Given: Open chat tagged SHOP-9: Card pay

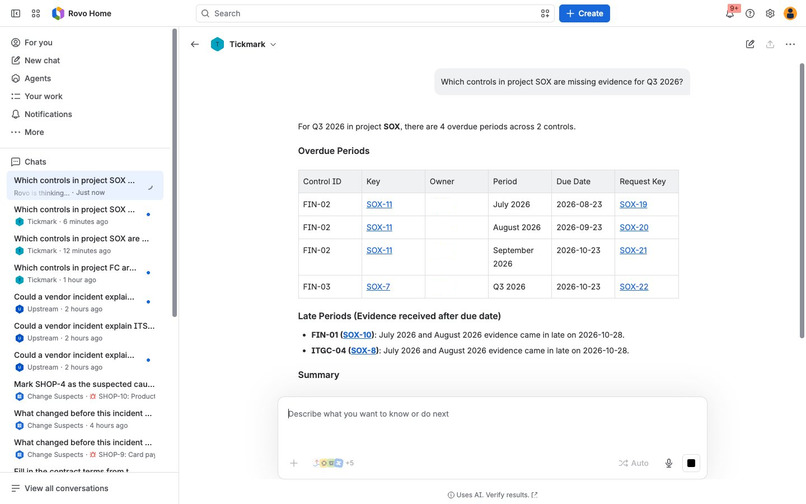Looking at the screenshot, I should [85, 448].
